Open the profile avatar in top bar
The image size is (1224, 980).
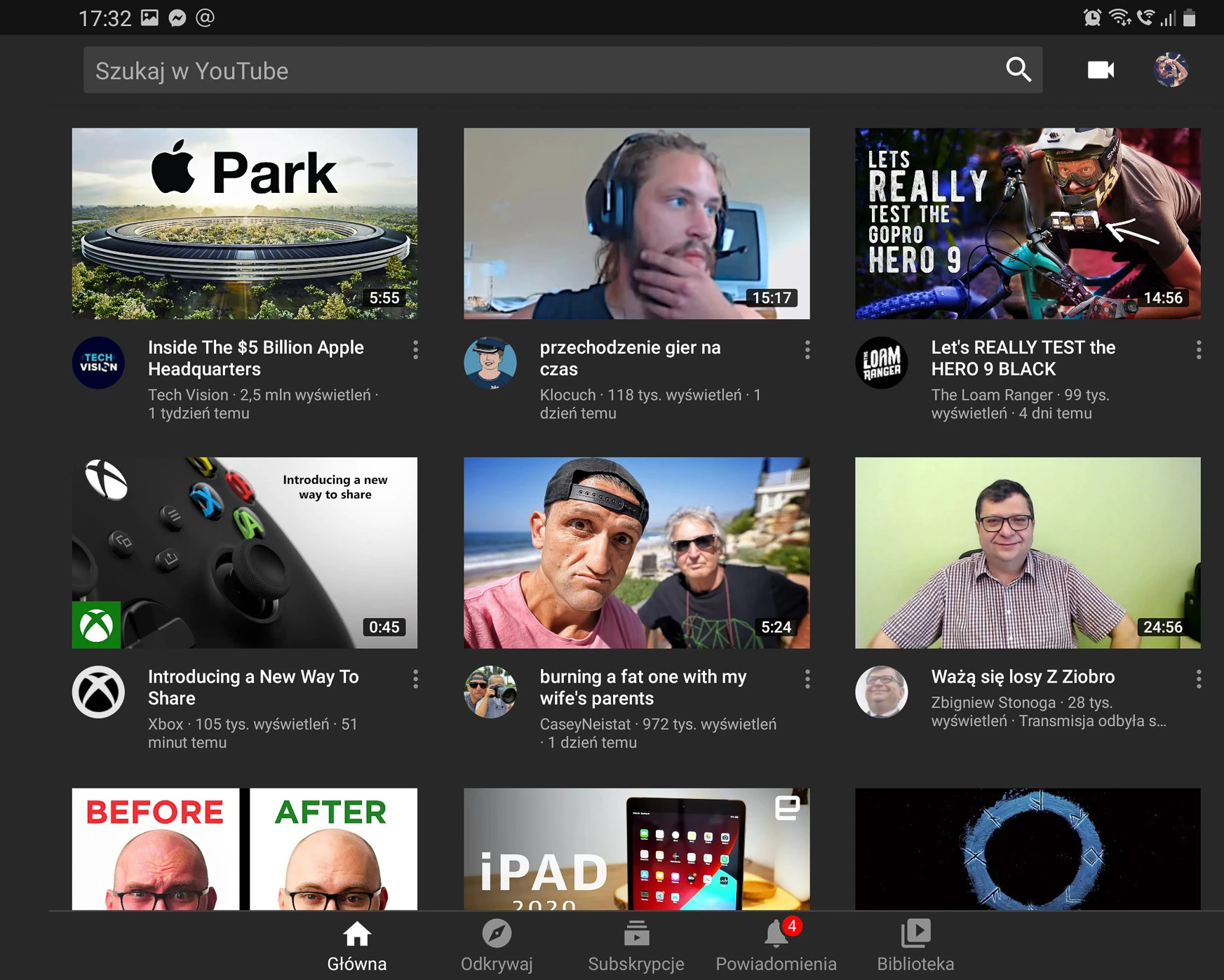tap(1171, 70)
